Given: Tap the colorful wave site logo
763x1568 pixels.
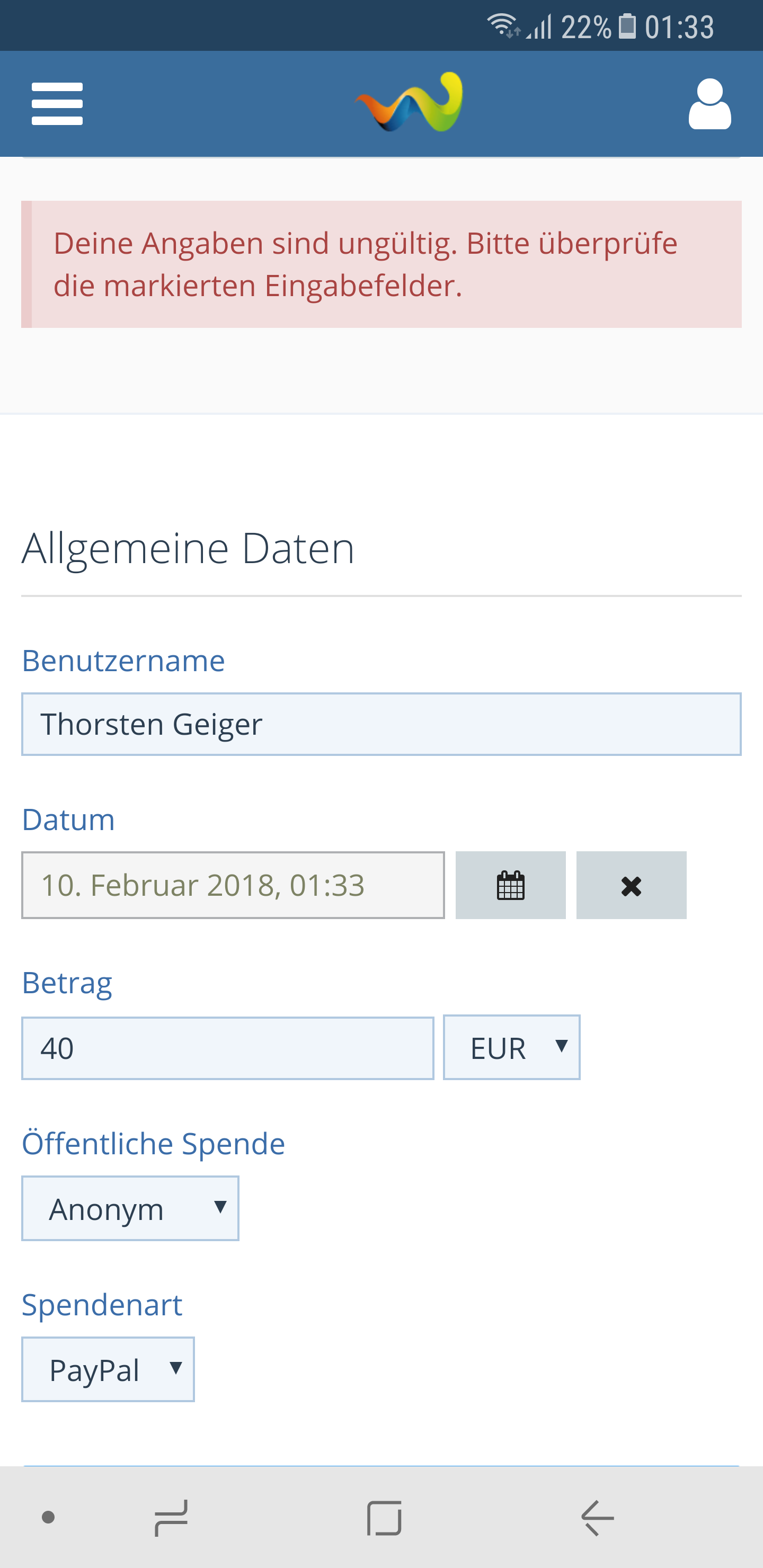Looking at the screenshot, I should tap(409, 102).
